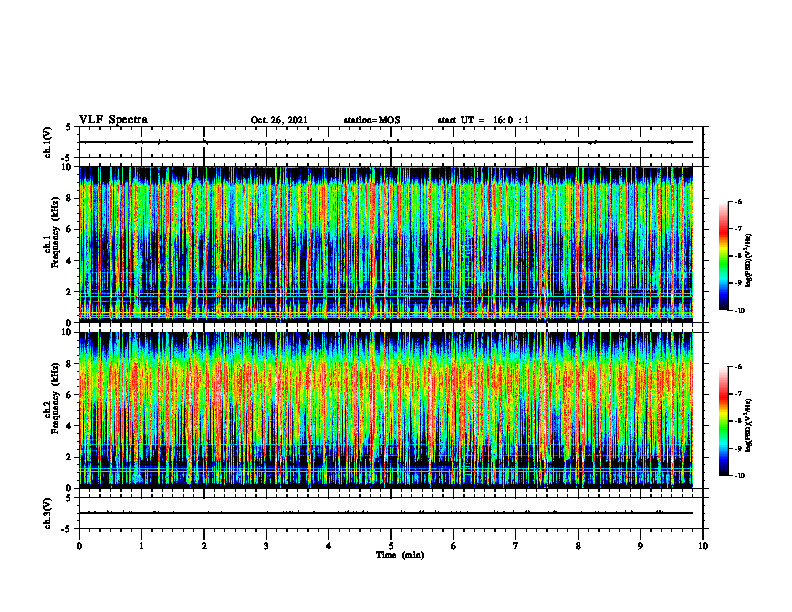792x612 pixels.
Task: Click time-axis tick label "8"
Action: 578,546
